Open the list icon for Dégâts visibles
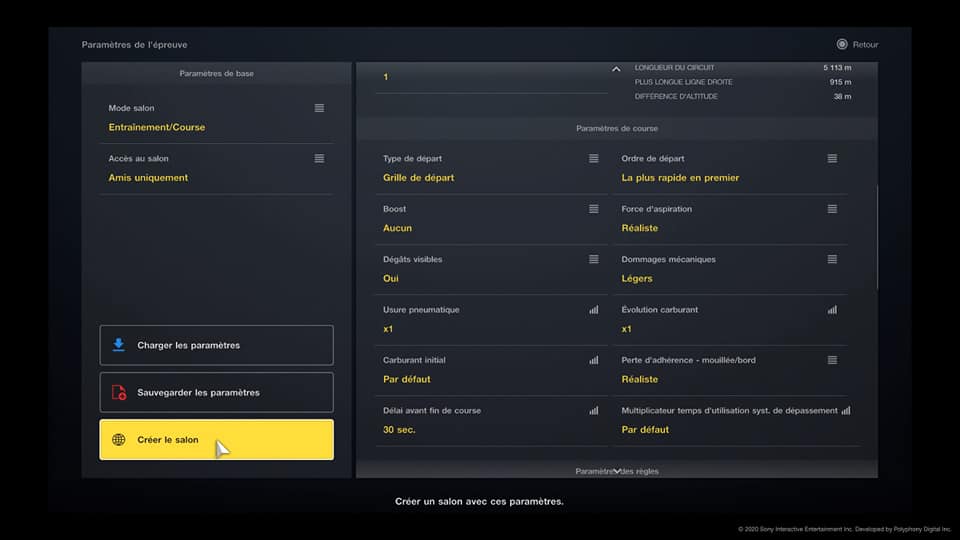The height and width of the screenshot is (540, 960). (x=593, y=259)
